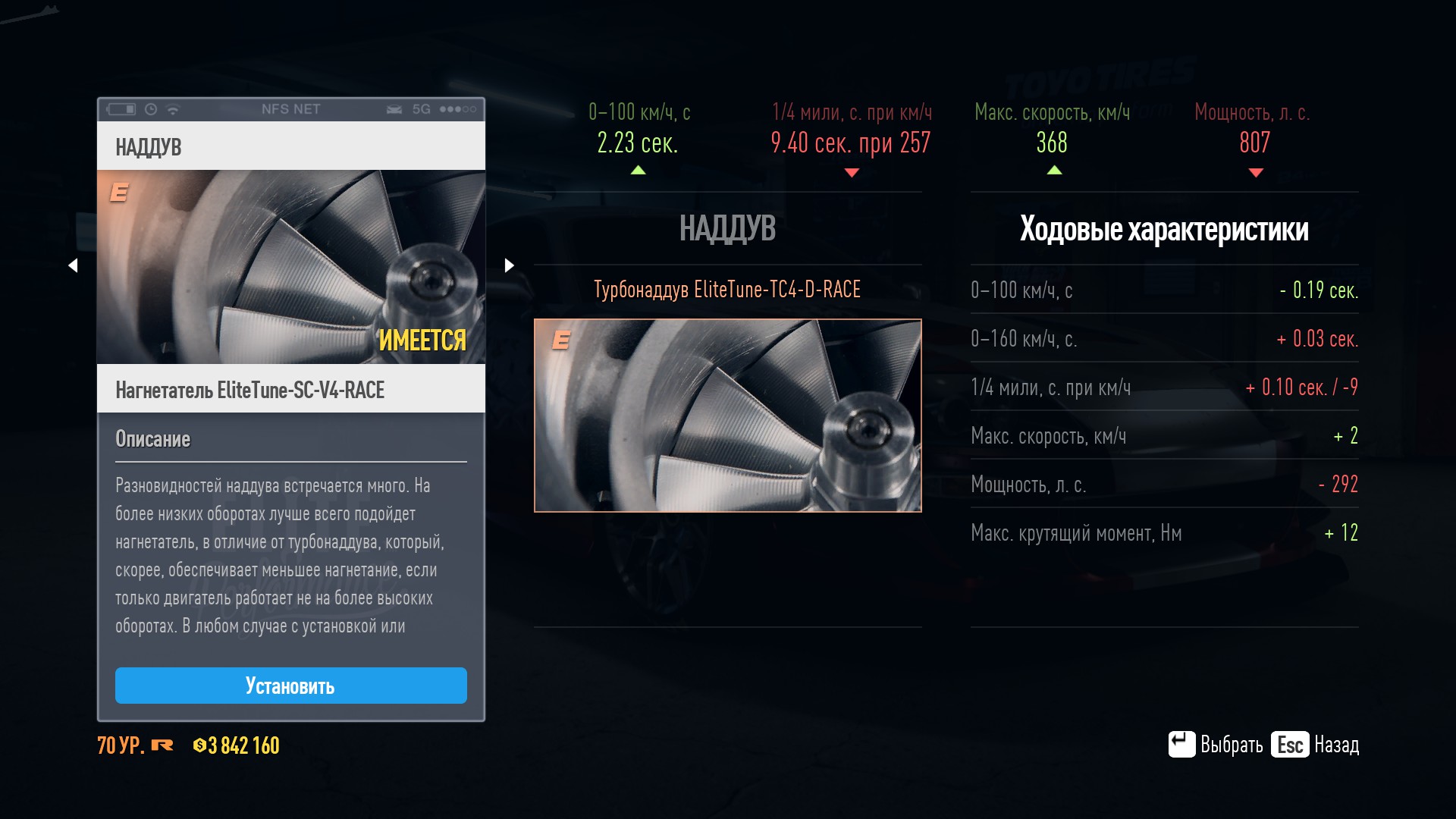Screen dimensions: 1456x819
Task: Click the Wi-Fi icon in the phone header
Action: (x=173, y=110)
